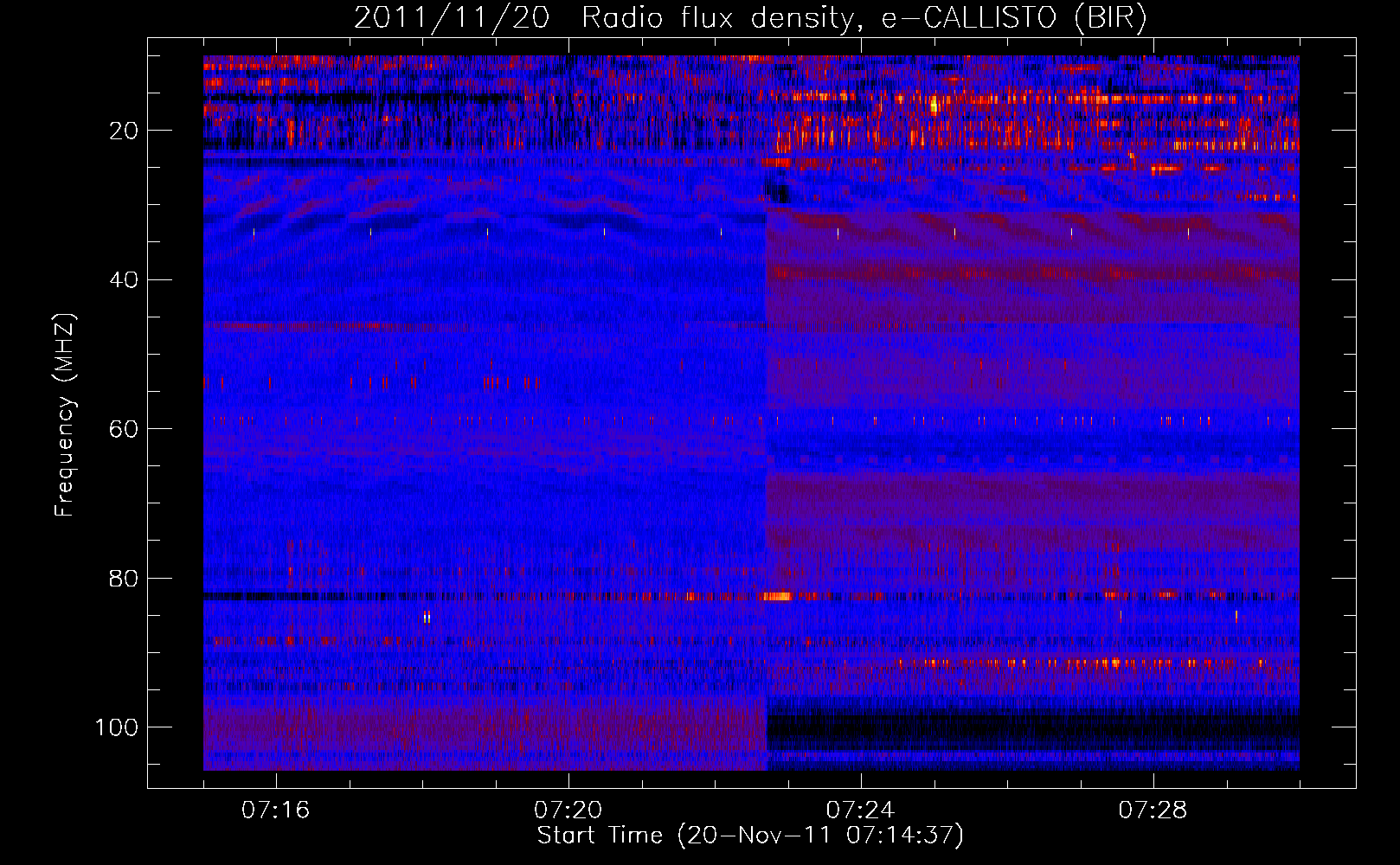The image size is (1400, 865).
Task: Click the plot title '2011/11/20 Radio flux density'
Action: pos(750,17)
